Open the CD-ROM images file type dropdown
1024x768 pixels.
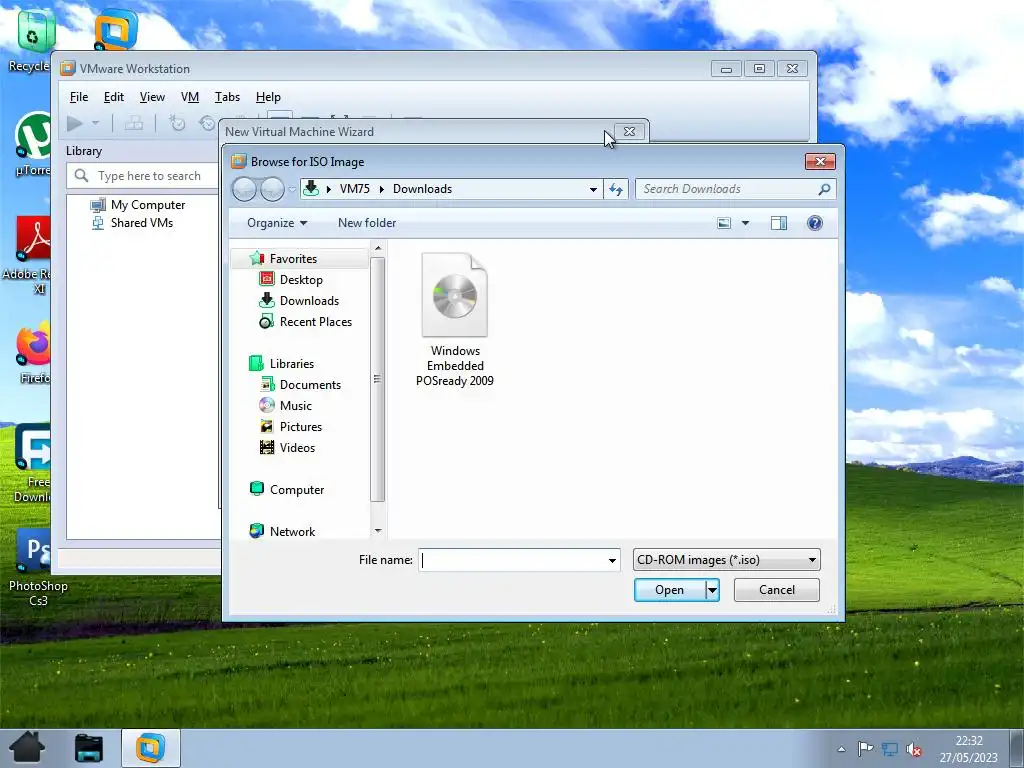(x=726, y=560)
